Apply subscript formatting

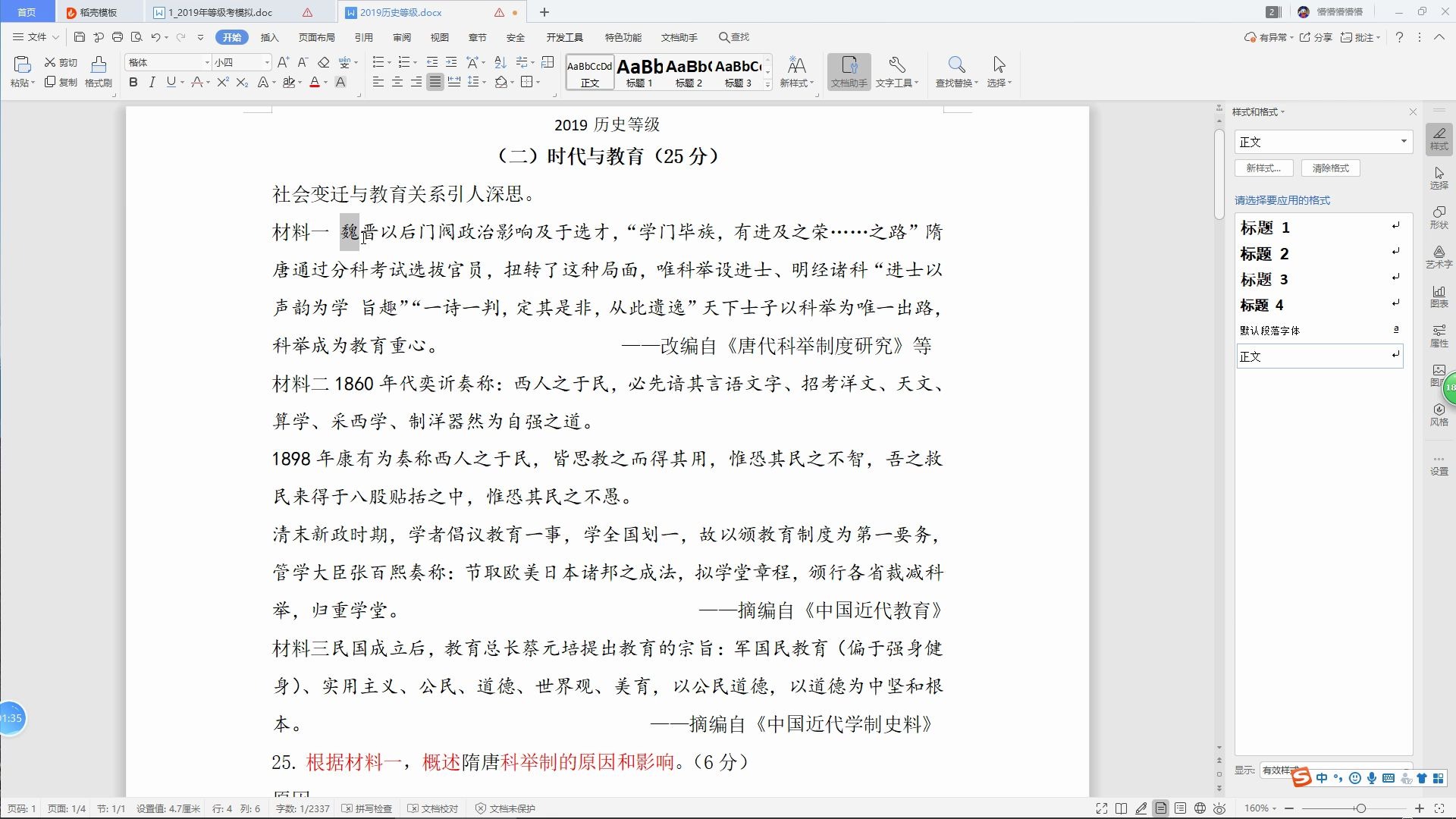242,82
